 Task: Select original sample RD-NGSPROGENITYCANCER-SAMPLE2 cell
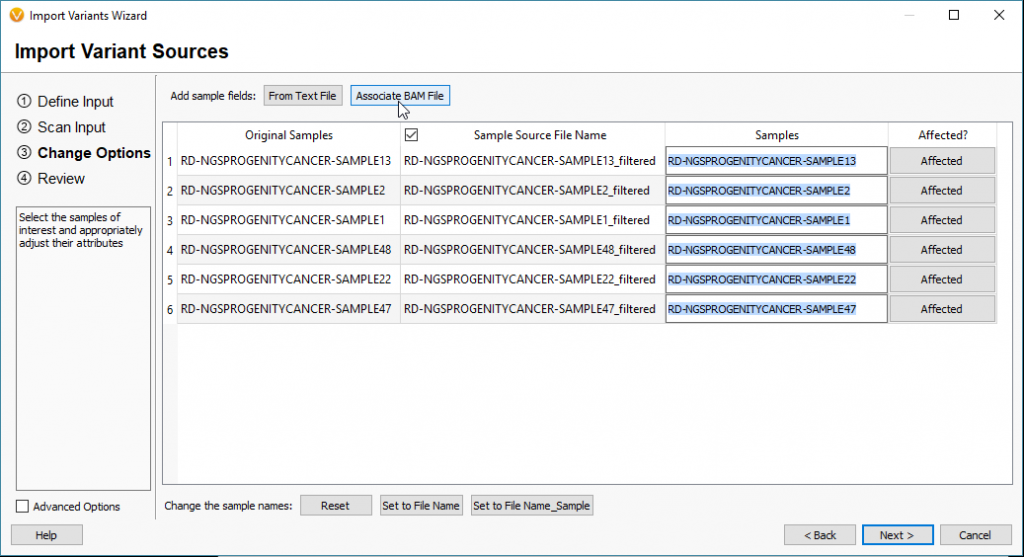coord(289,191)
